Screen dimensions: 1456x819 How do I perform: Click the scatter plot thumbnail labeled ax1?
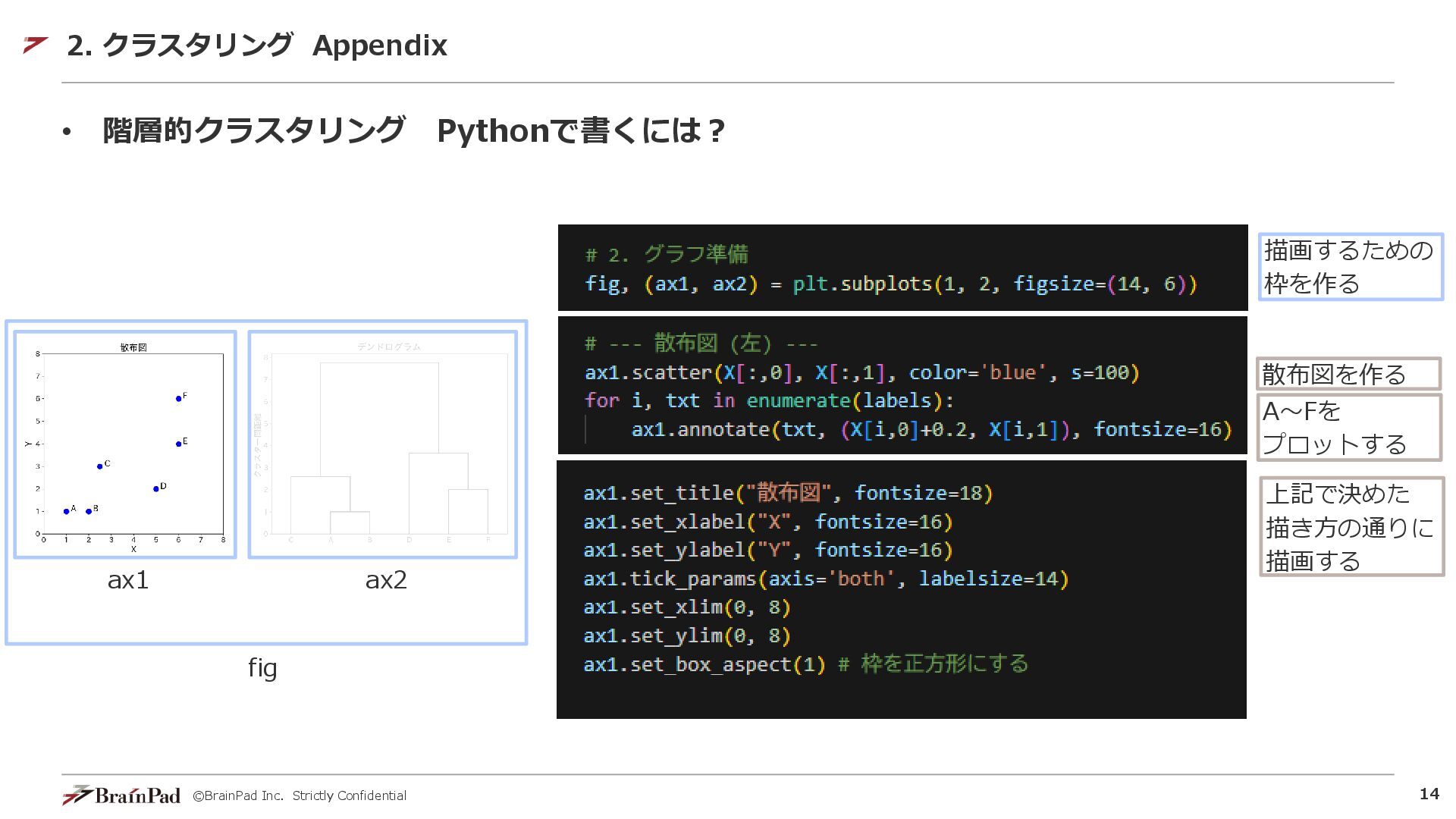coord(125,444)
